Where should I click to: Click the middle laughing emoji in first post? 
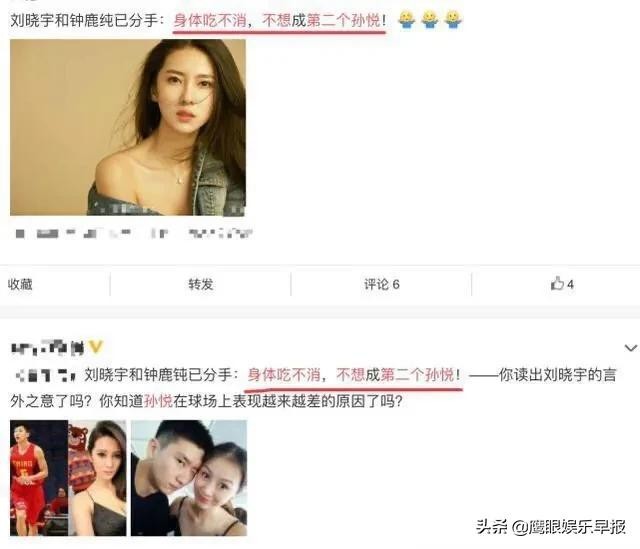click(429, 20)
